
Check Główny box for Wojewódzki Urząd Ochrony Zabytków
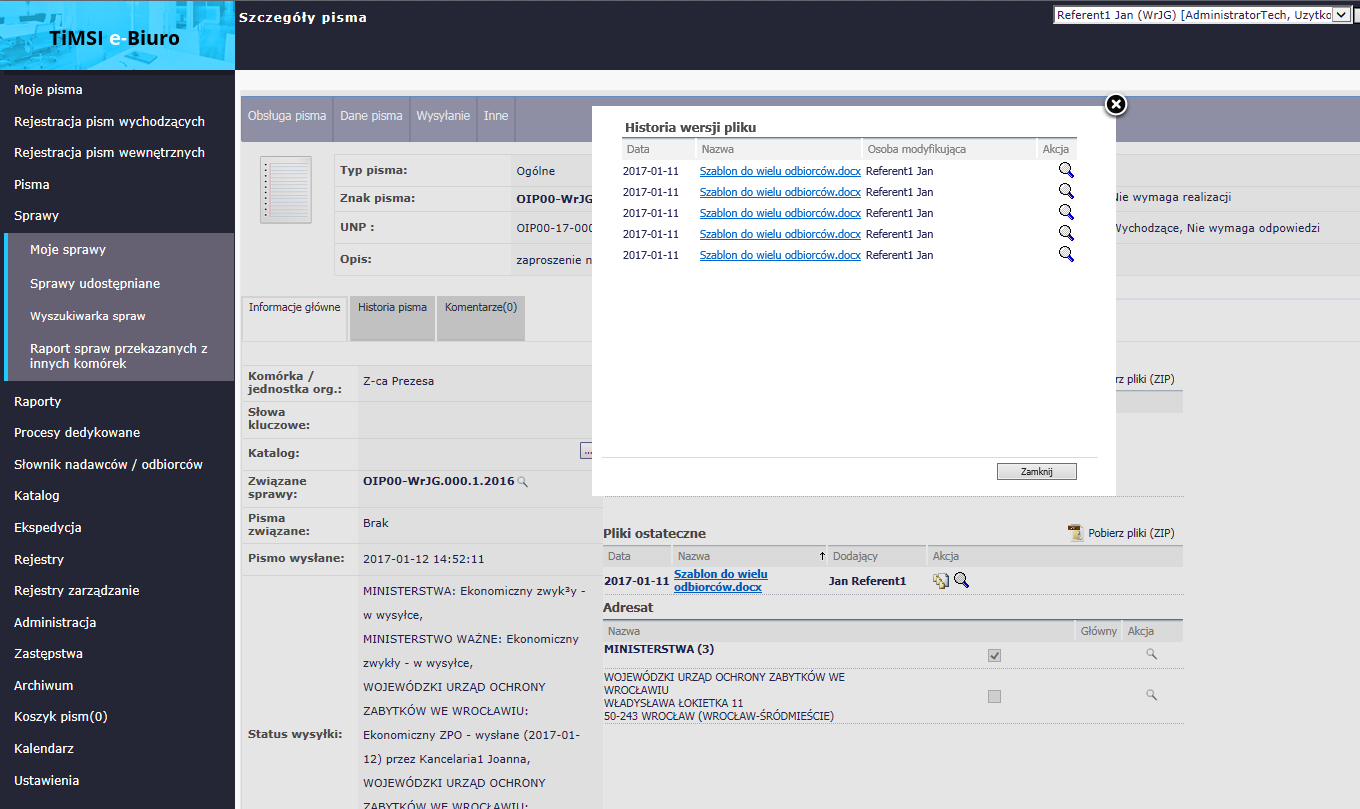point(994,696)
